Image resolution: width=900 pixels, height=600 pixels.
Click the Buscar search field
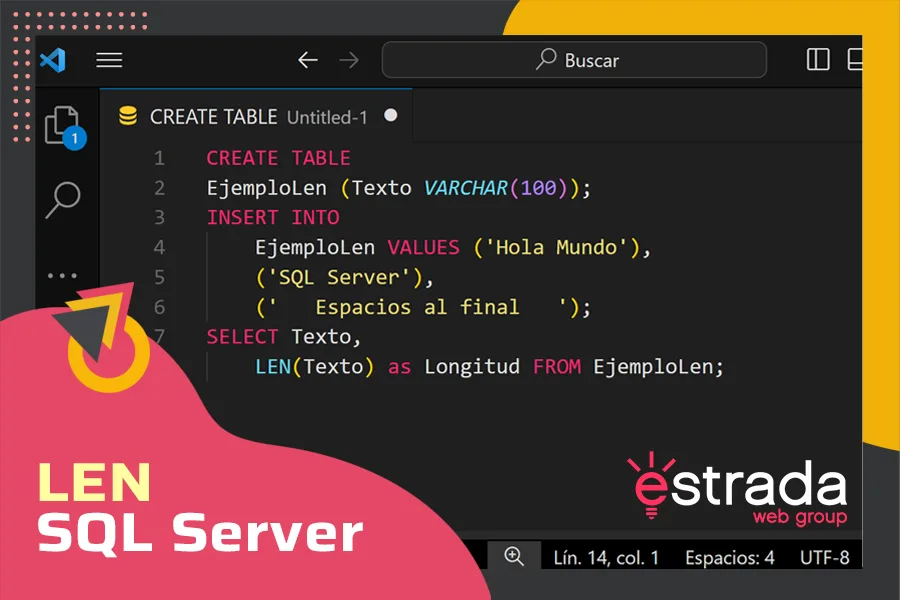point(574,60)
